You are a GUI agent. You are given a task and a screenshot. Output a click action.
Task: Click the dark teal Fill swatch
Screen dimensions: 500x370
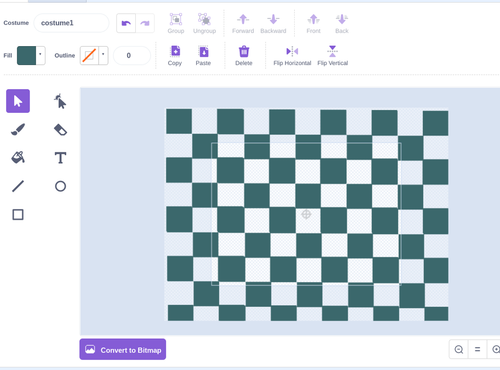[27, 55]
